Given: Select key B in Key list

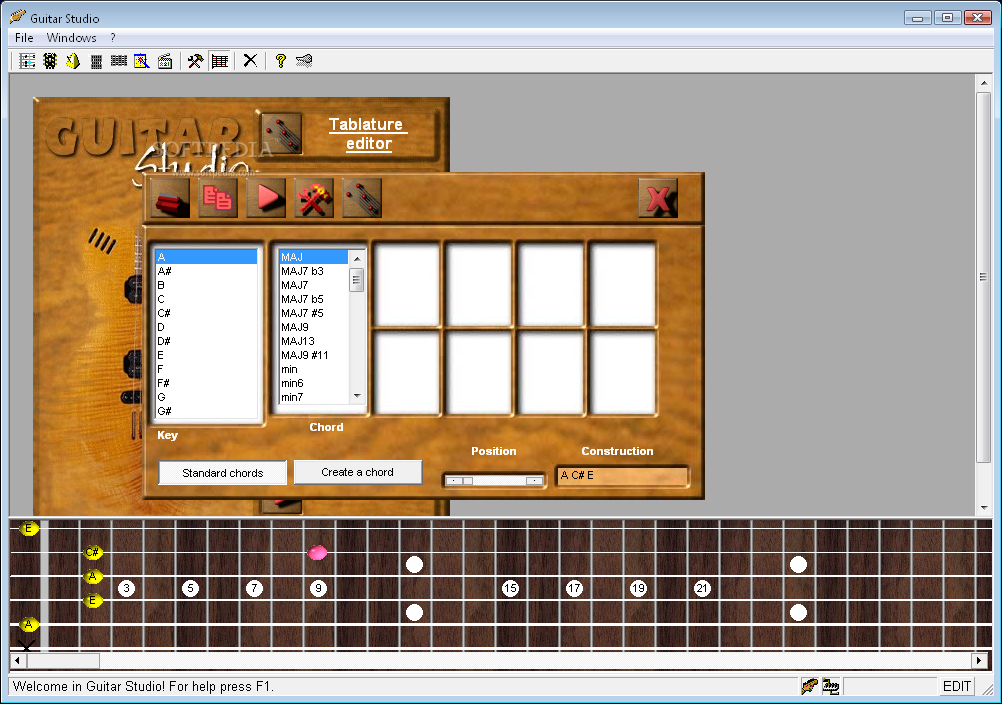Looking at the screenshot, I should [x=206, y=285].
